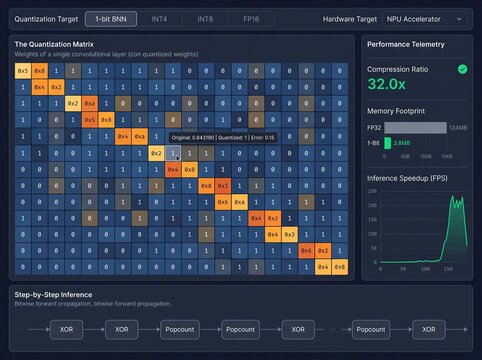Click the second XOR node in the pipeline
Screen dimensions: 482x360
pos(122,329)
